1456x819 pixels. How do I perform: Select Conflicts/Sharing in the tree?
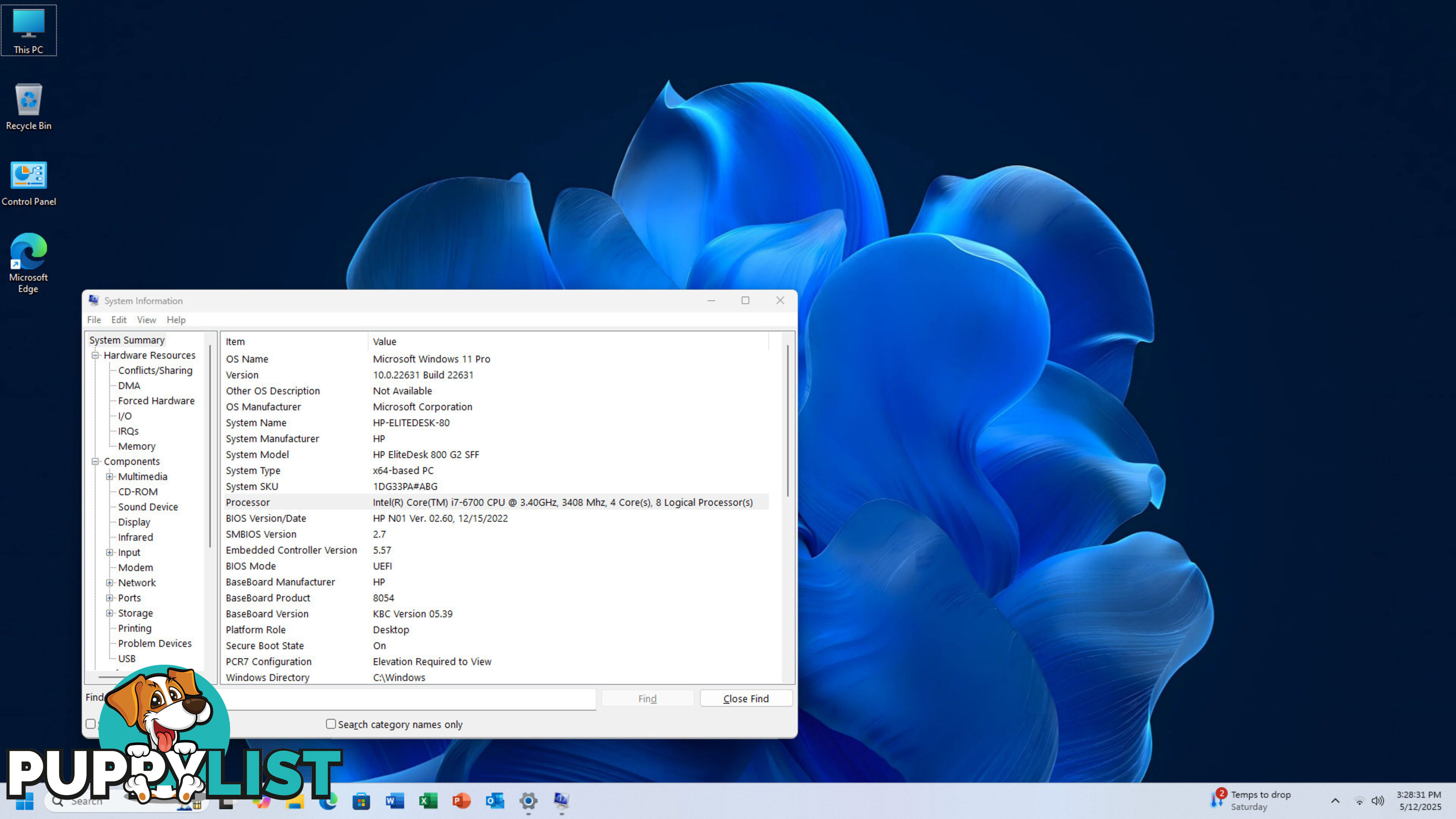tap(155, 371)
